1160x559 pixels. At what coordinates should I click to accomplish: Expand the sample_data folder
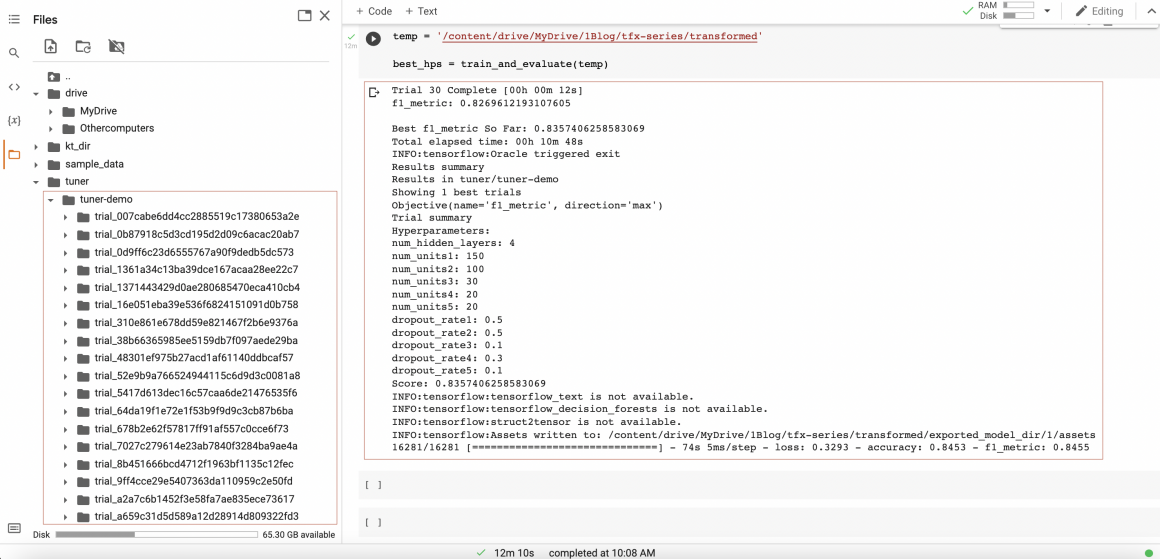click(37, 164)
